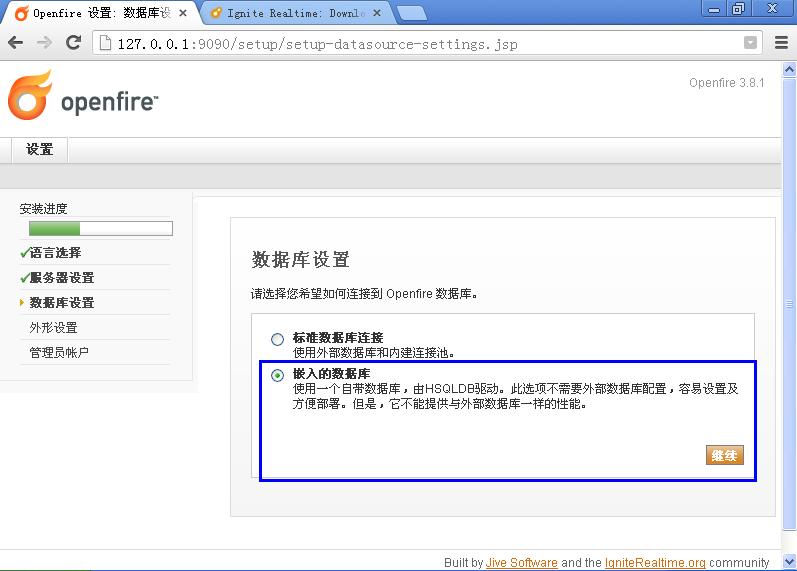Click 管理员帐户 step in sidebar
The height and width of the screenshot is (571, 797).
point(59,352)
